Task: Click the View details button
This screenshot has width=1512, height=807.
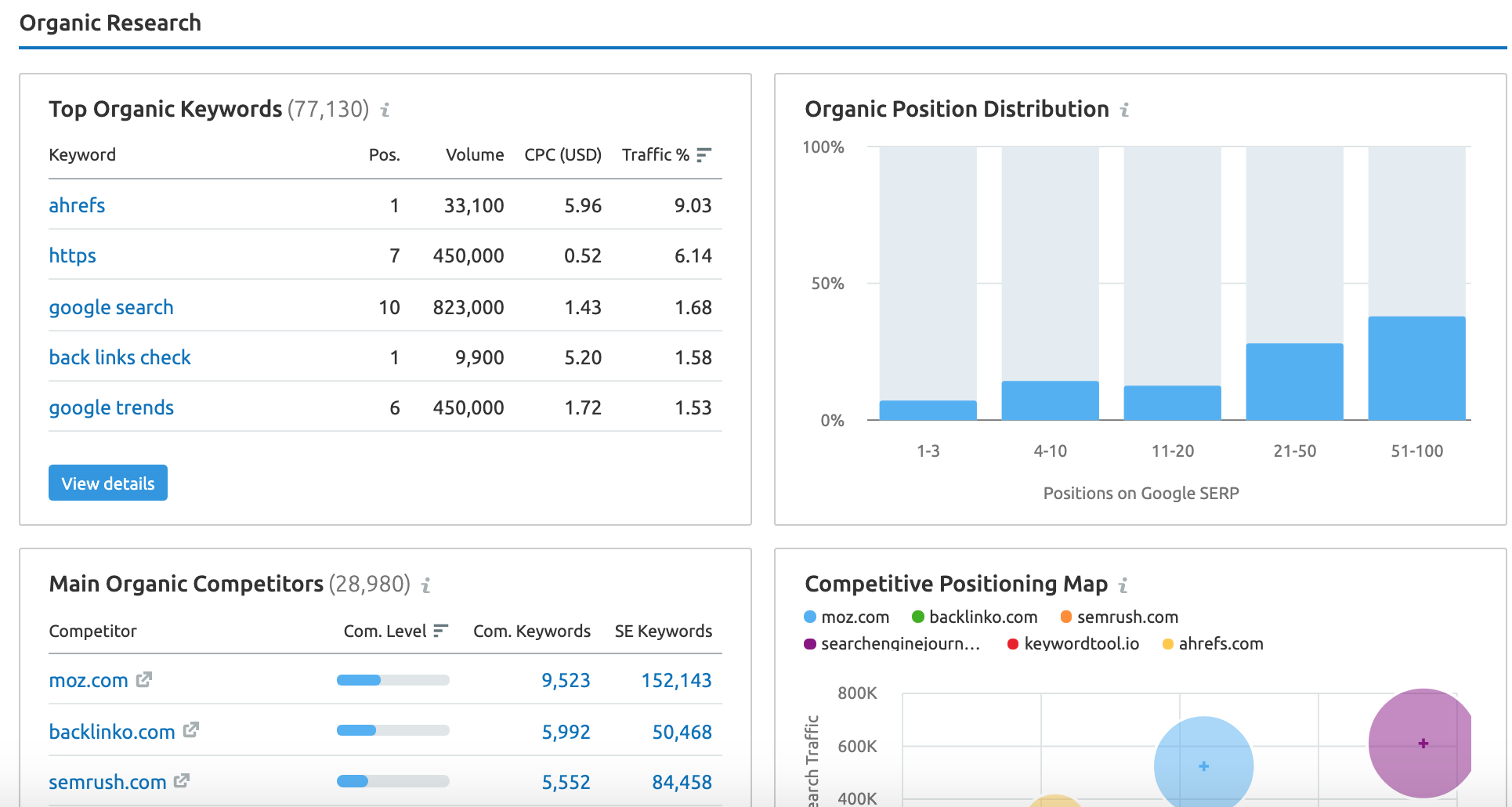Action: click(108, 483)
